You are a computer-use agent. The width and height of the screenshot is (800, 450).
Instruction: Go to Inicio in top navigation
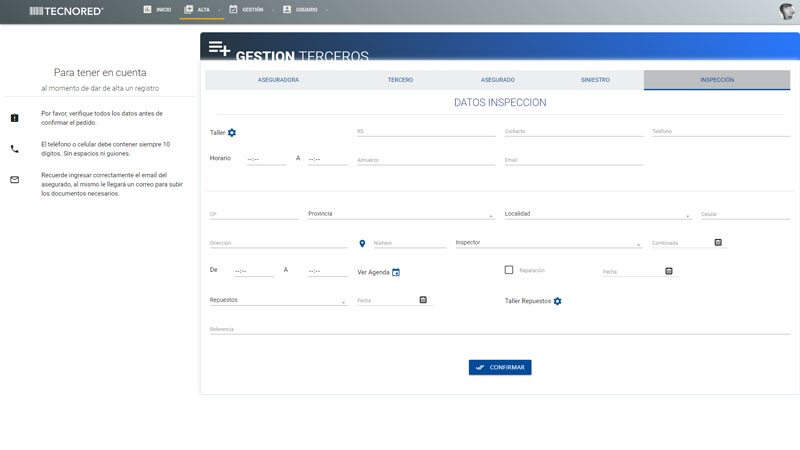pos(158,9)
